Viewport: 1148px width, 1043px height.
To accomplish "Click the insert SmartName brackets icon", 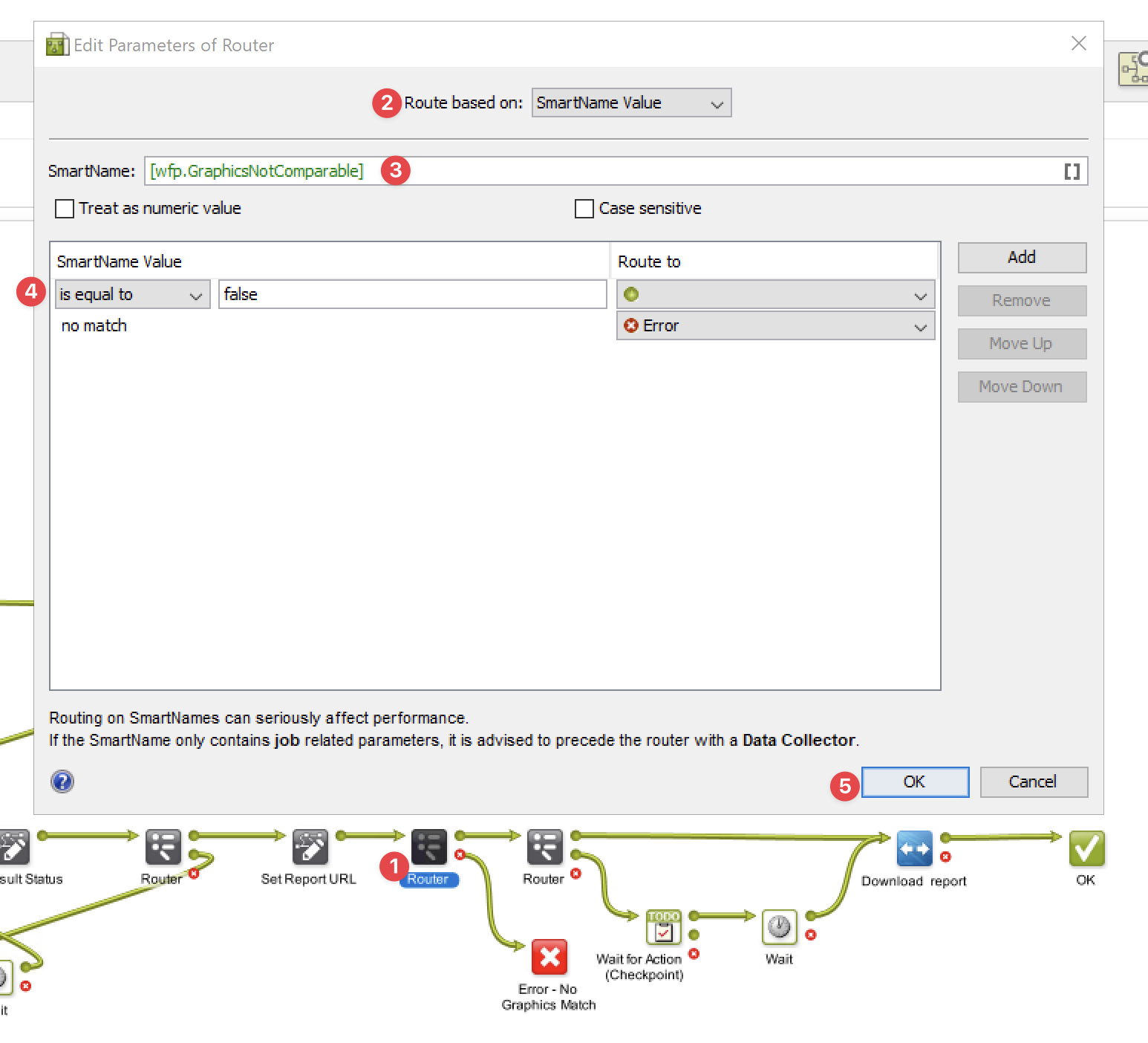I will click(1072, 172).
